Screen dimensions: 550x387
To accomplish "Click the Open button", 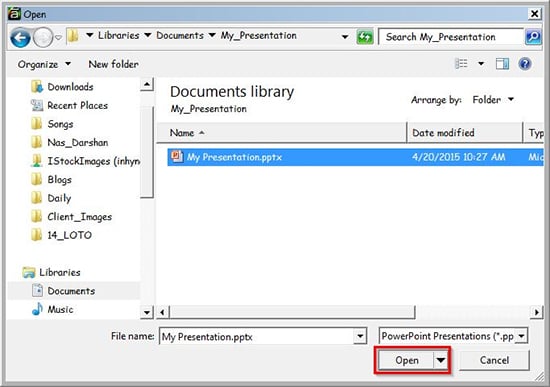I will tap(406, 360).
